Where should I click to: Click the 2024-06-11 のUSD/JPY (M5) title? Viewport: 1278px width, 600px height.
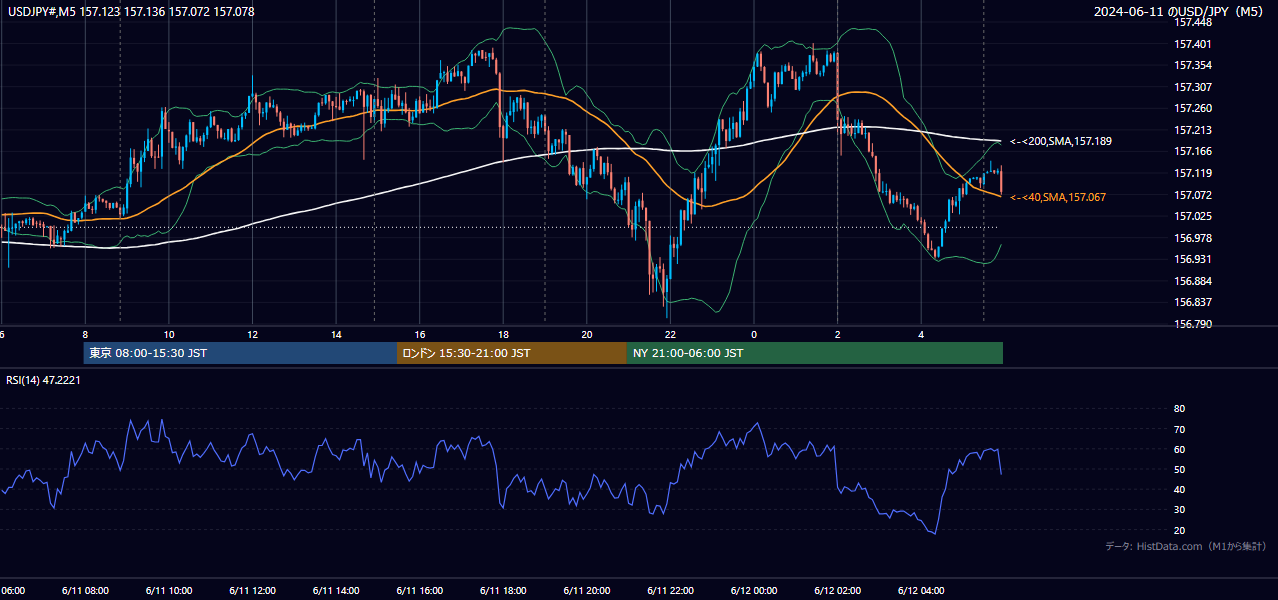[x=1179, y=11]
